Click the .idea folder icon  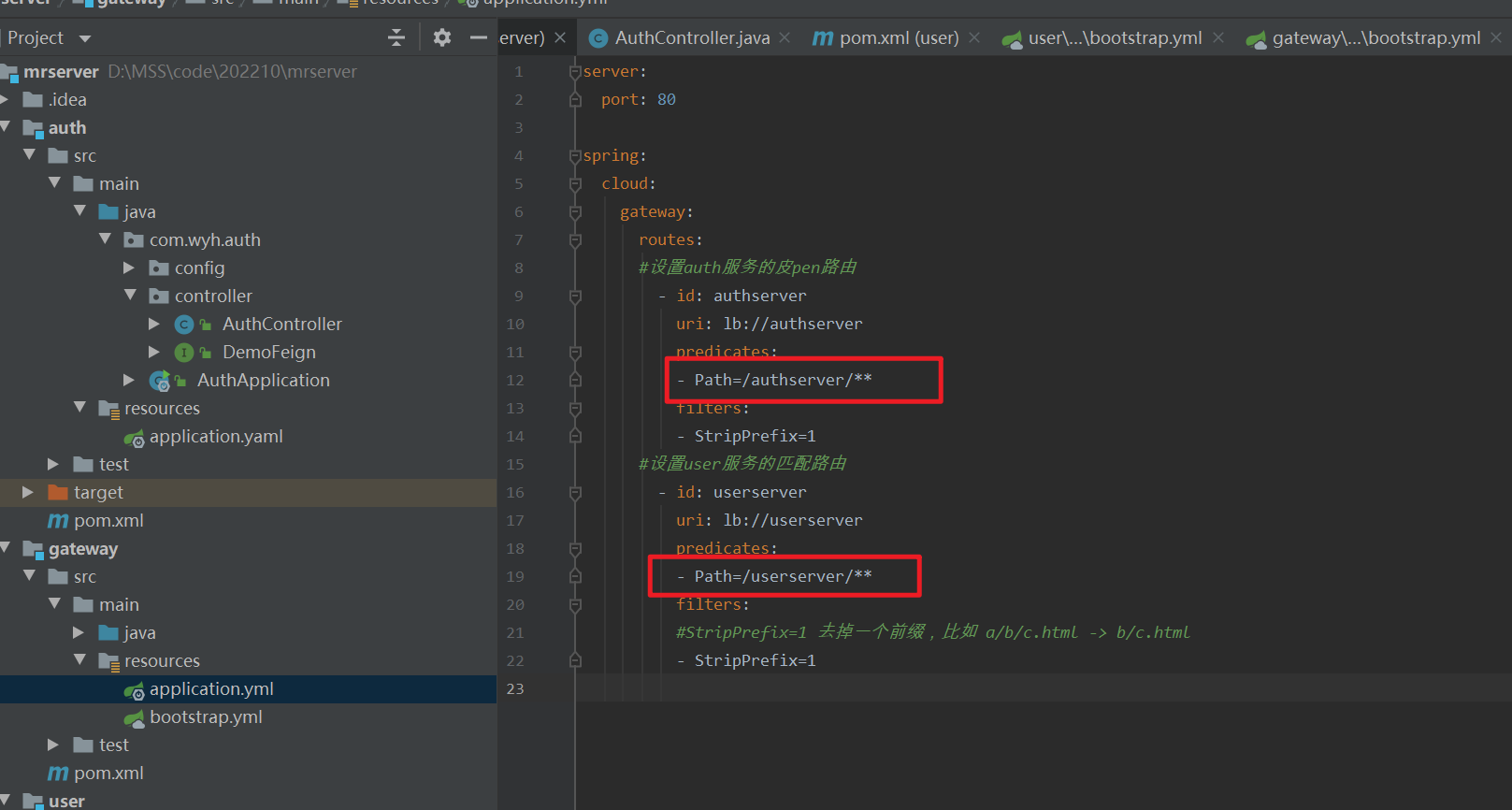[33, 99]
